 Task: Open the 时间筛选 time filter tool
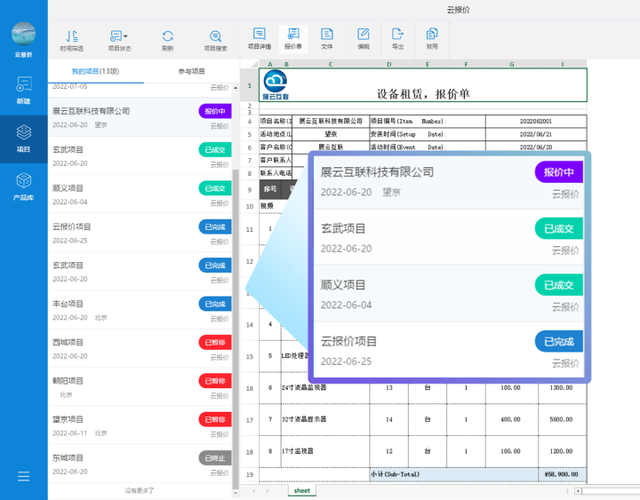pos(72,40)
